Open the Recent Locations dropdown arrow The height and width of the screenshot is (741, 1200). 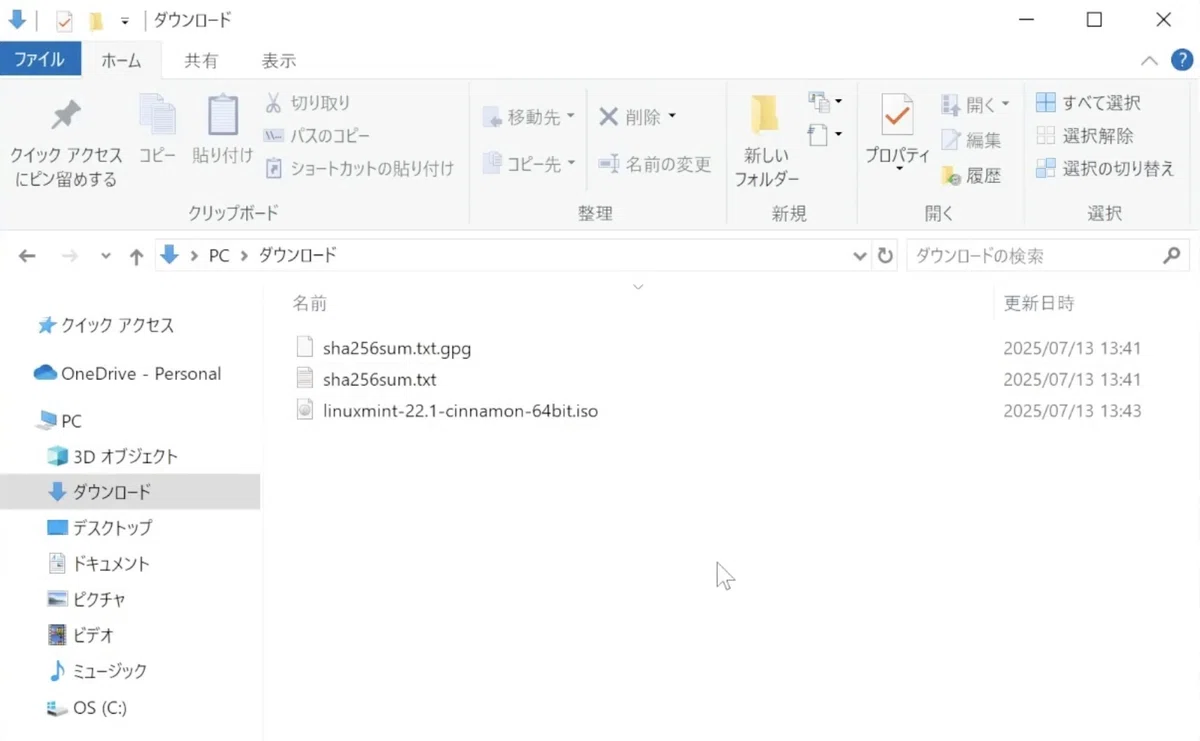106,257
